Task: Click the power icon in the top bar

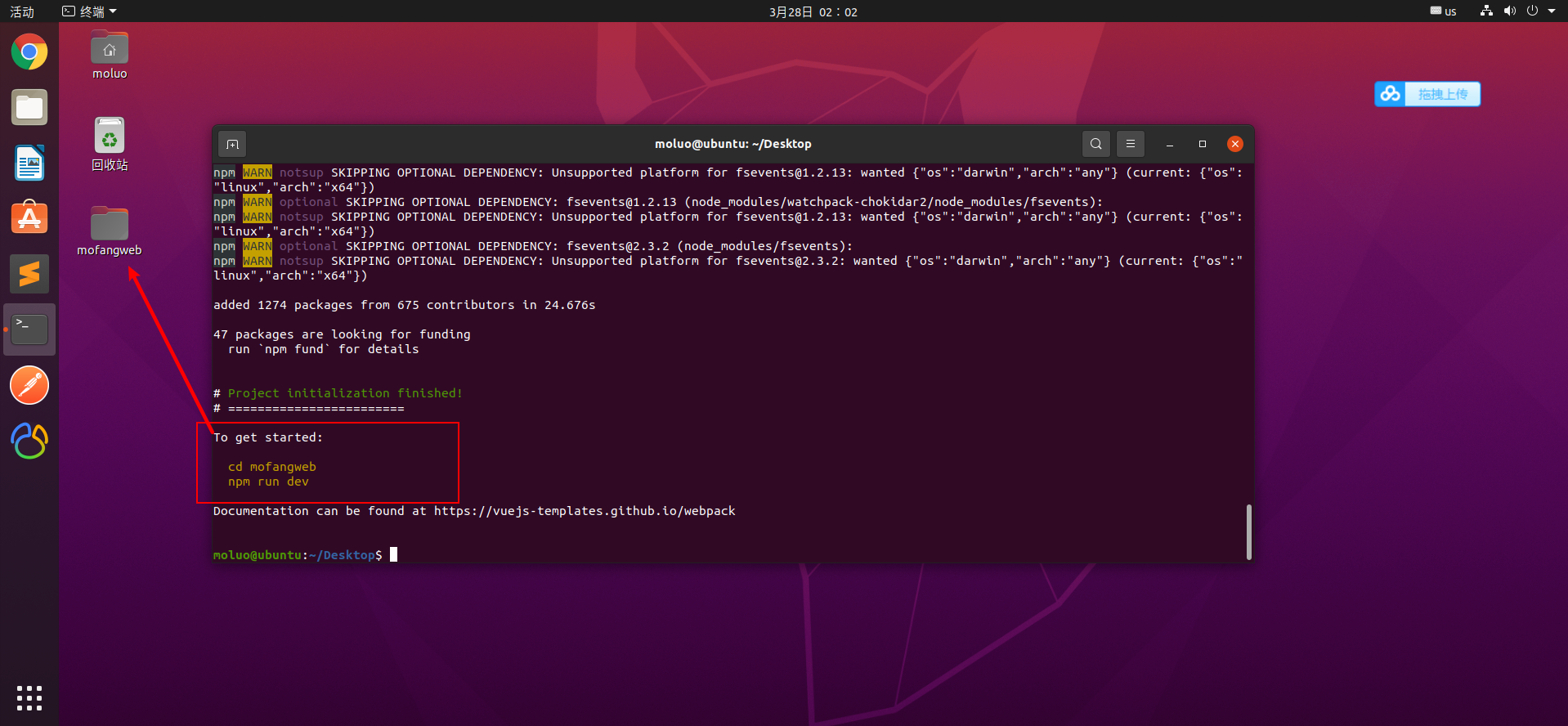Action: [1532, 11]
